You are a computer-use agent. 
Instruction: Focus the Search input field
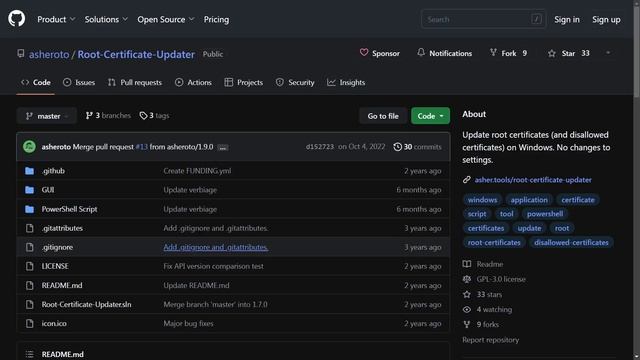pyautogui.click(x=483, y=19)
